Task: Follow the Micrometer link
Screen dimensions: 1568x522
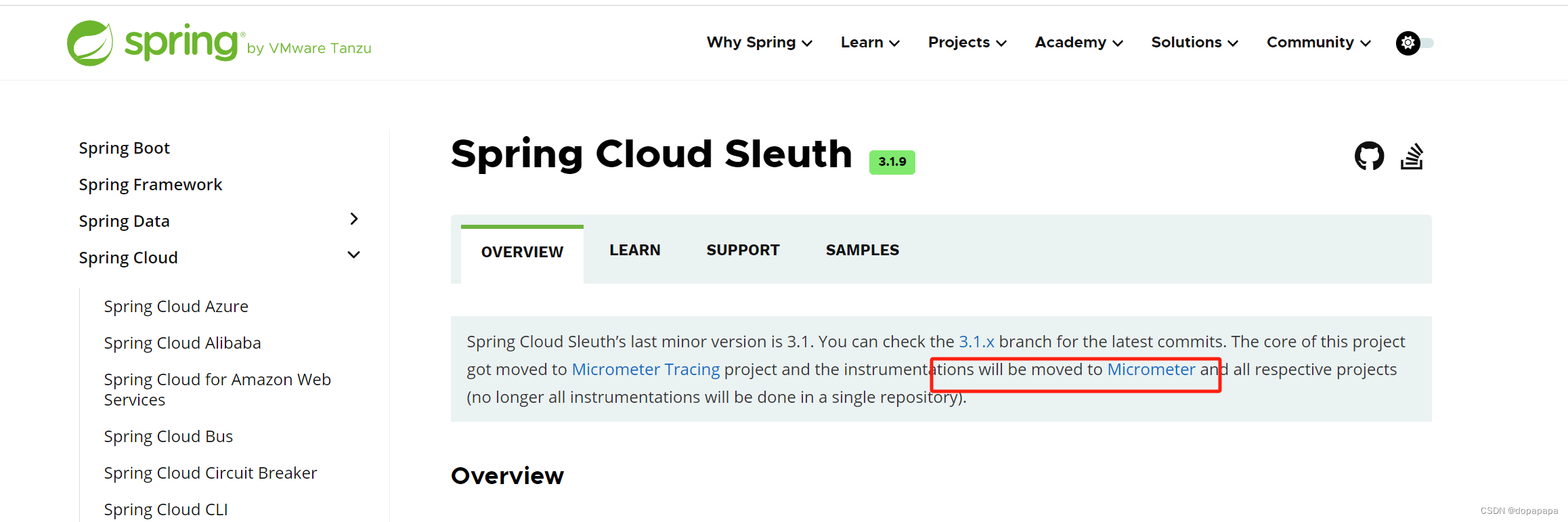Action: pos(1151,370)
